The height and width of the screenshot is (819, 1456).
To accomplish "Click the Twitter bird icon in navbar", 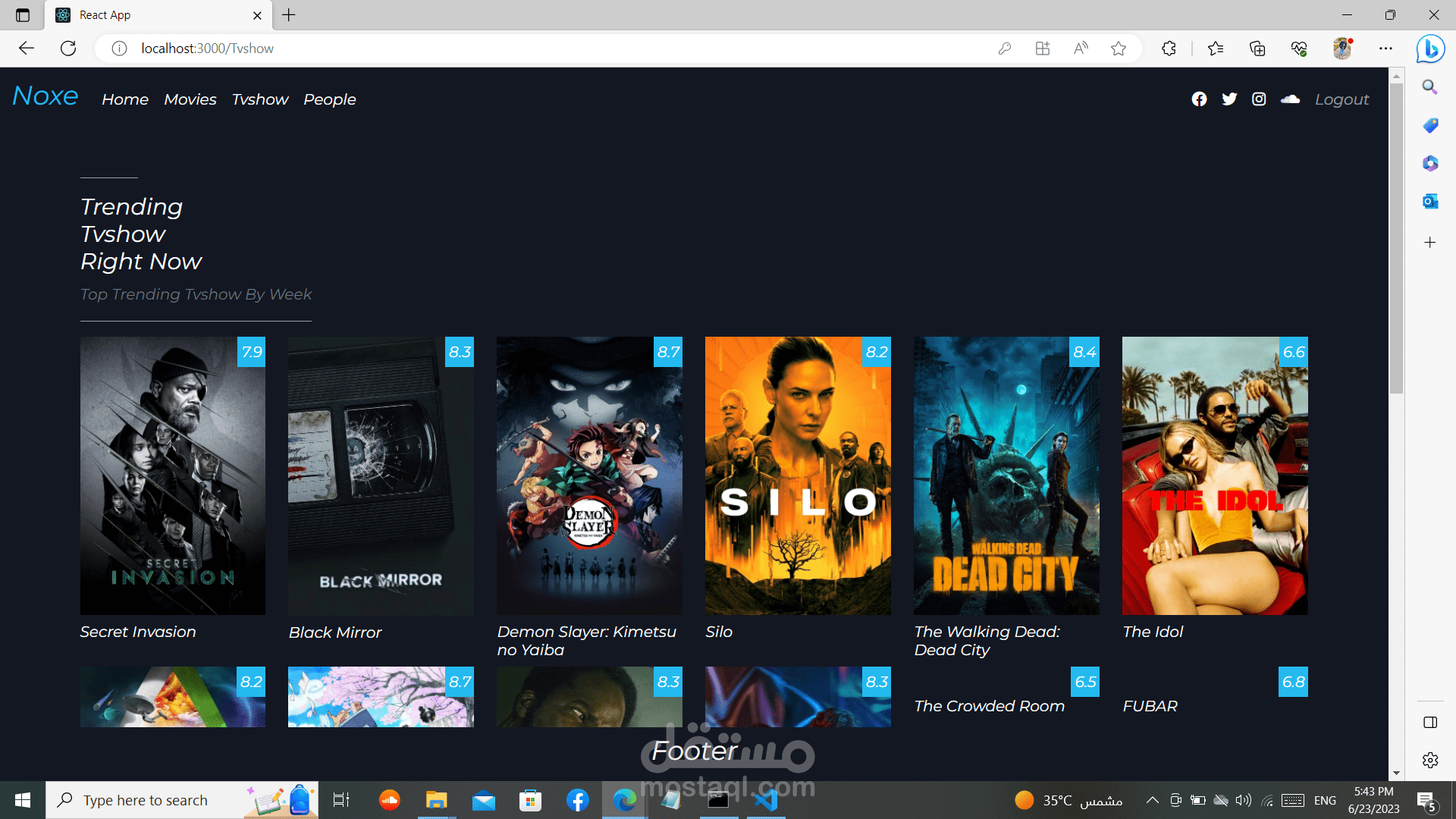I will [1229, 99].
